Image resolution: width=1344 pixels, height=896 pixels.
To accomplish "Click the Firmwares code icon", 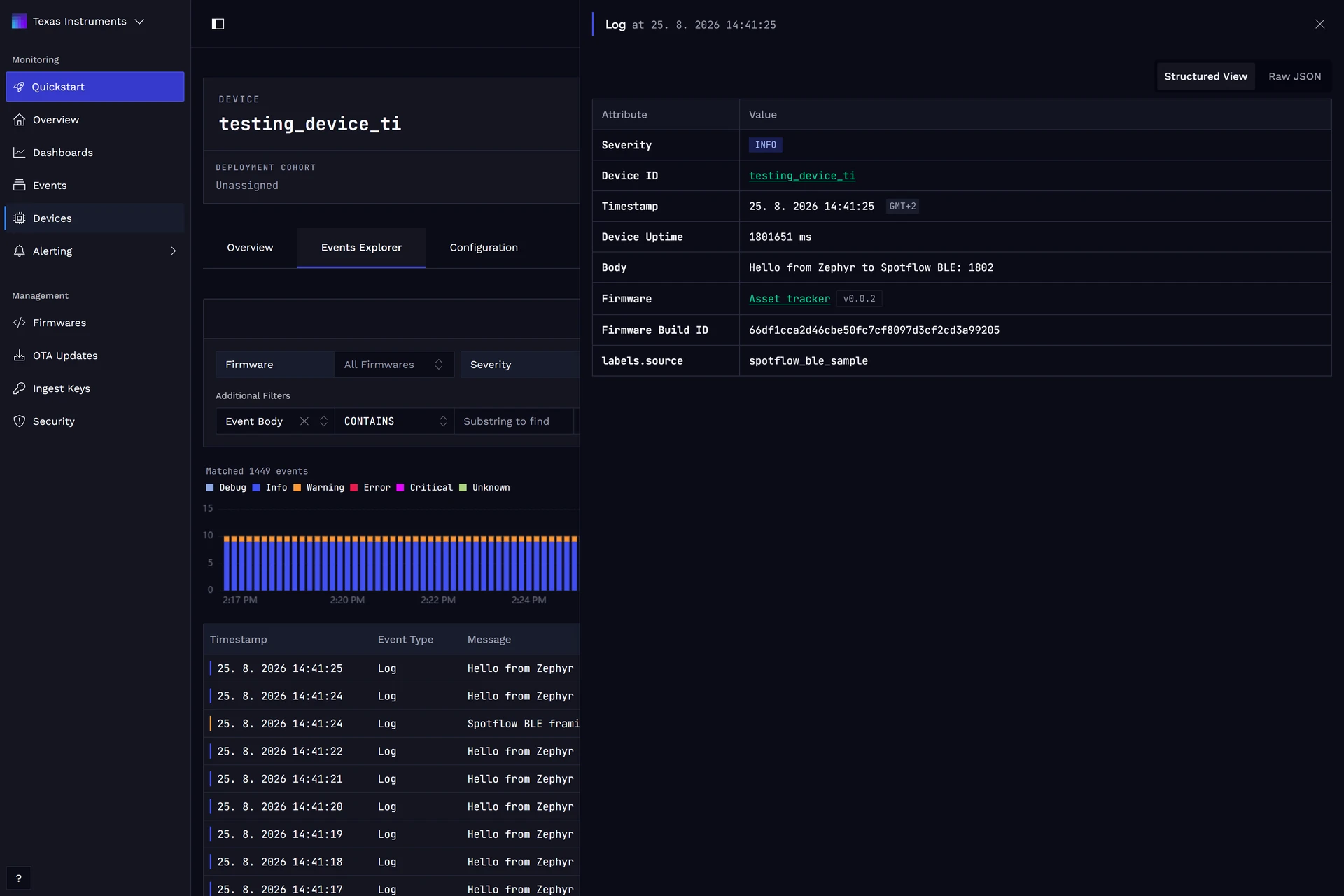I will tap(20, 323).
